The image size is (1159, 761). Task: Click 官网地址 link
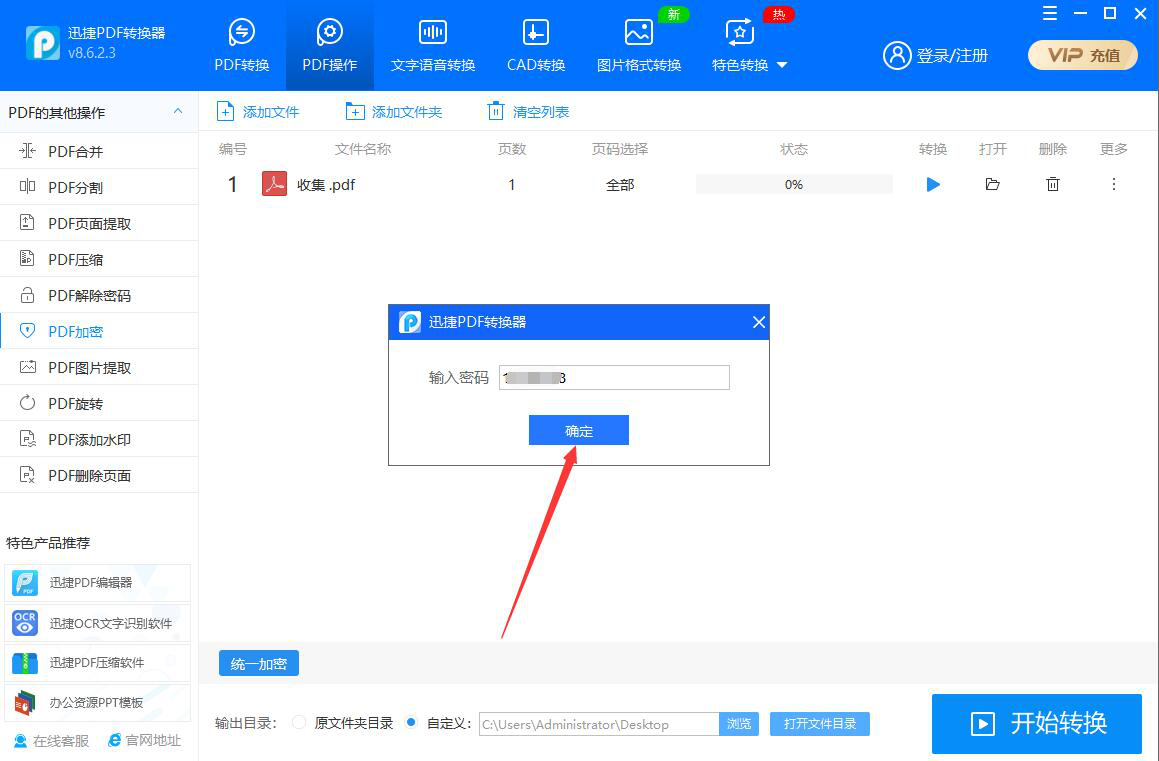tap(144, 740)
